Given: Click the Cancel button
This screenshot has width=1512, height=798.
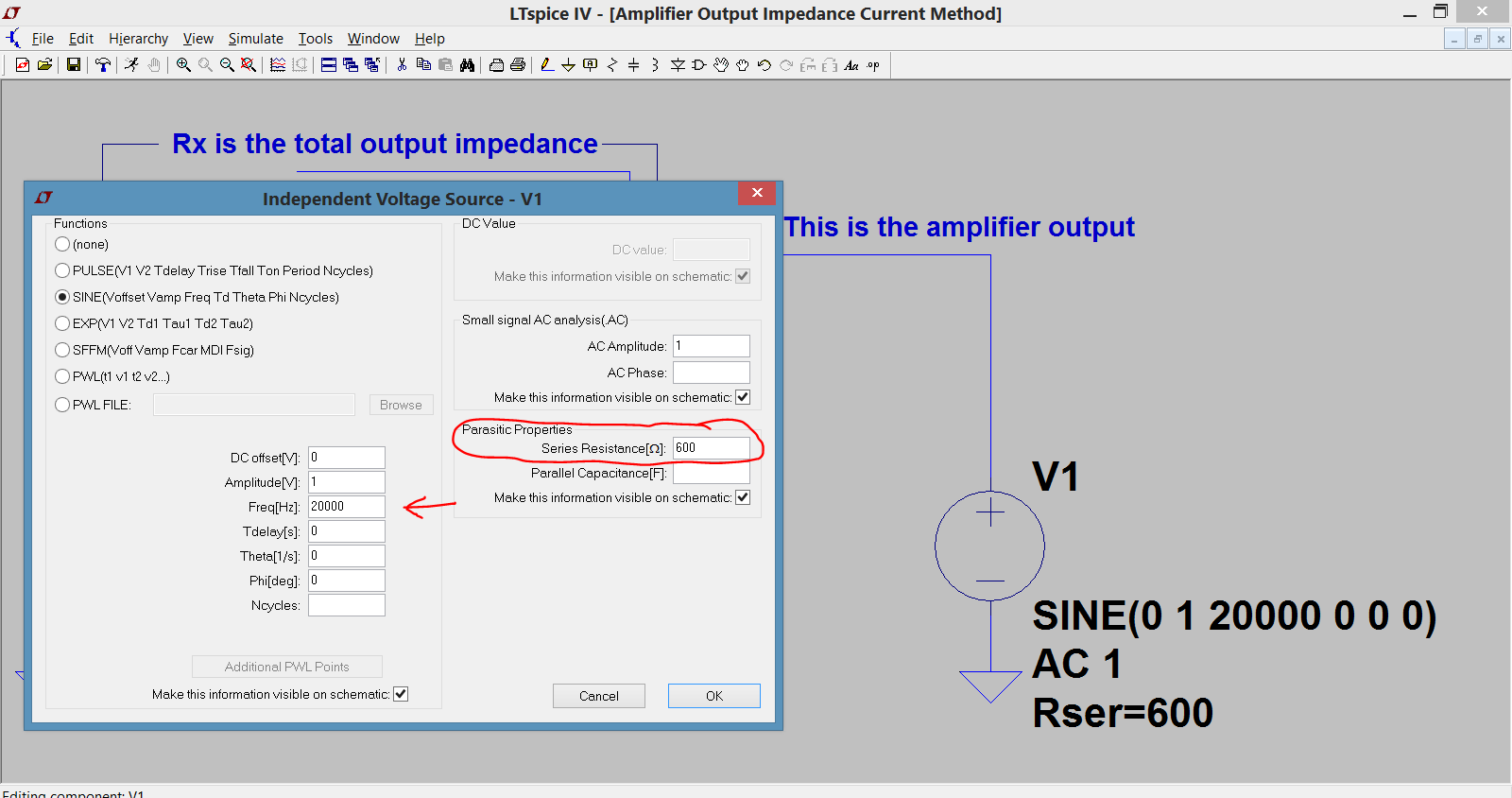Looking at the screenshot, I should click(599, 696).
